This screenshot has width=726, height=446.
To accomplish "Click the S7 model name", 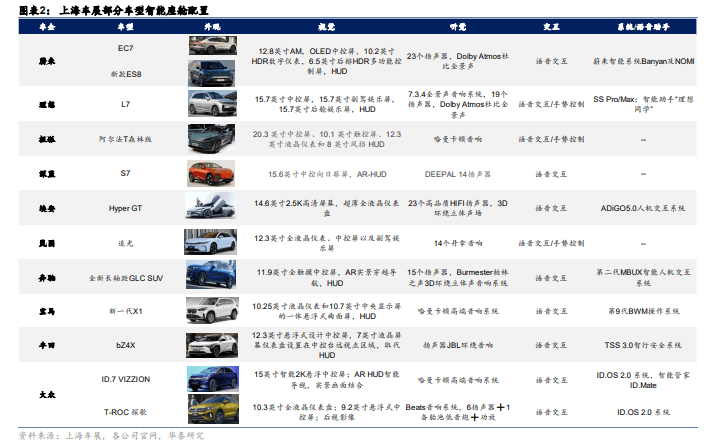I will pos(125,173).
